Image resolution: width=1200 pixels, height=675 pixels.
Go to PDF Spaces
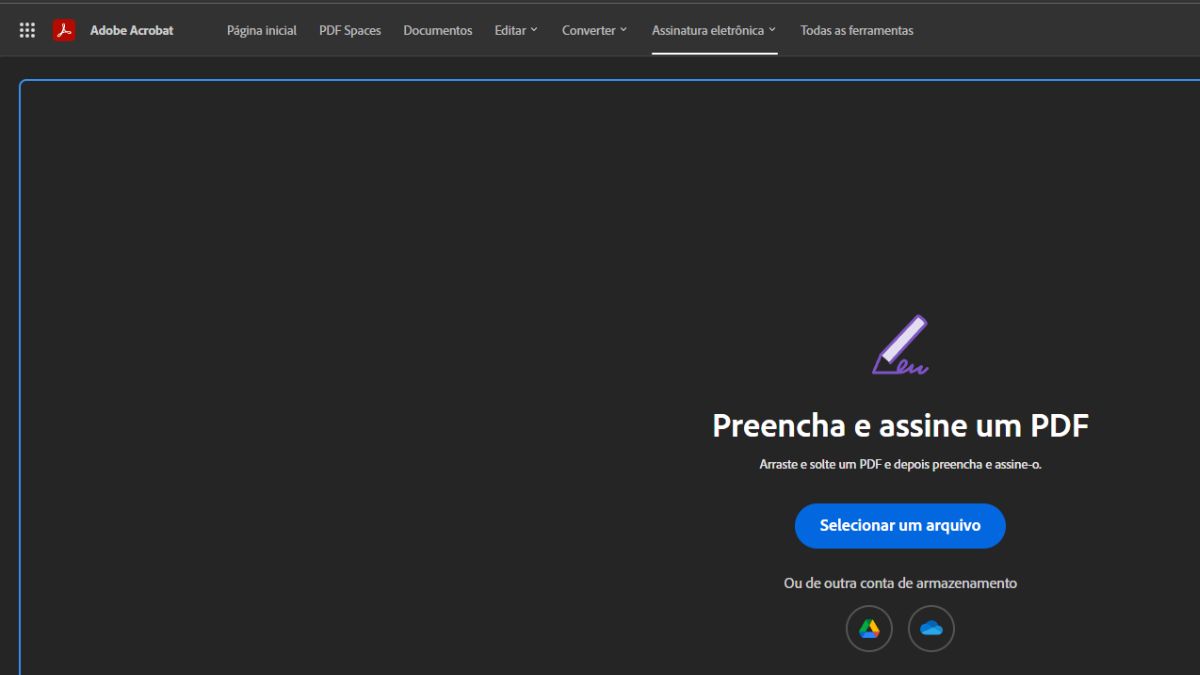[350, 30]
